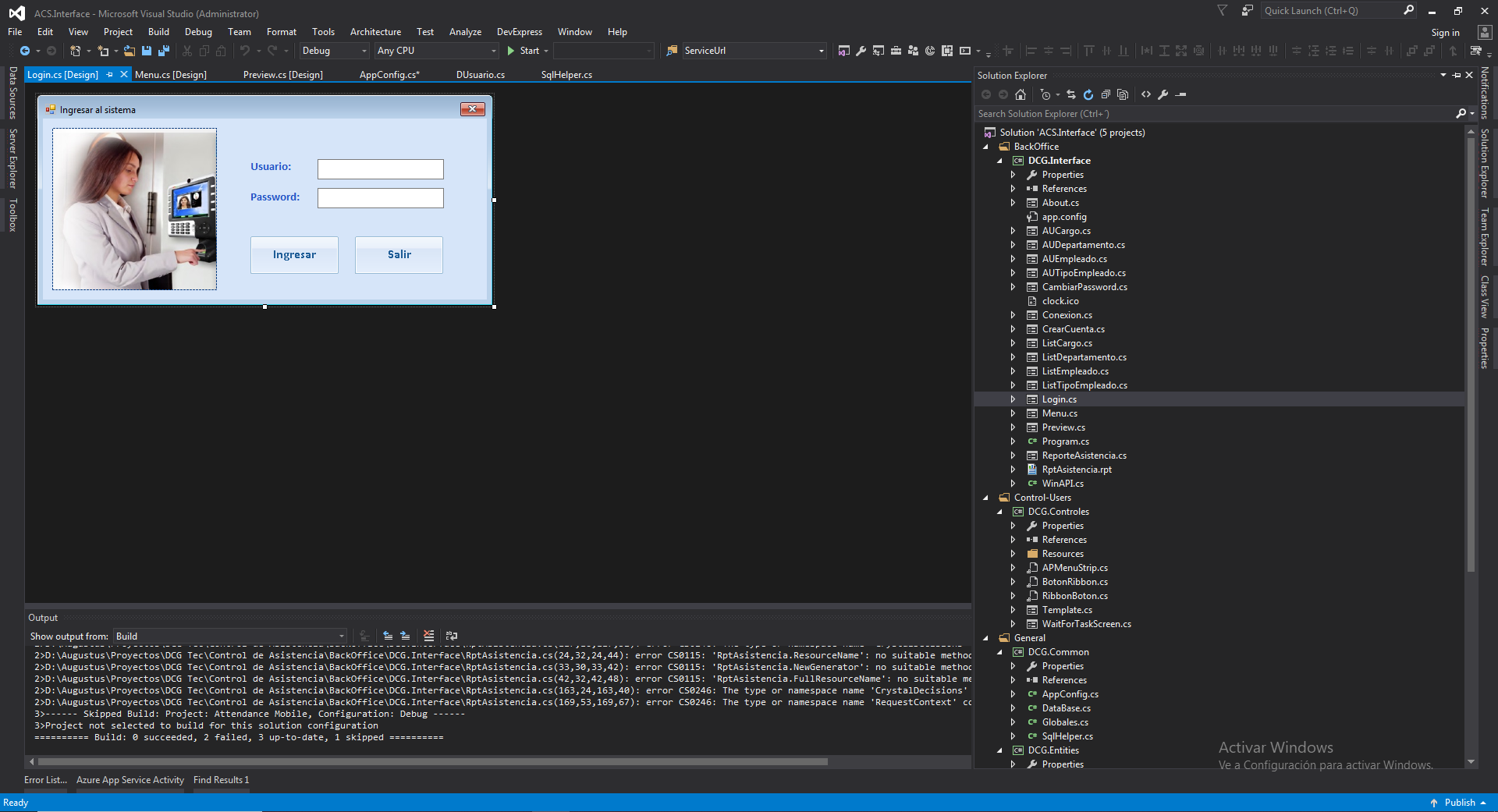Open Properties wrench in Solution Explorer toolbar
The height and width of the screenshot is (812, 1498).
[1163, 94]
